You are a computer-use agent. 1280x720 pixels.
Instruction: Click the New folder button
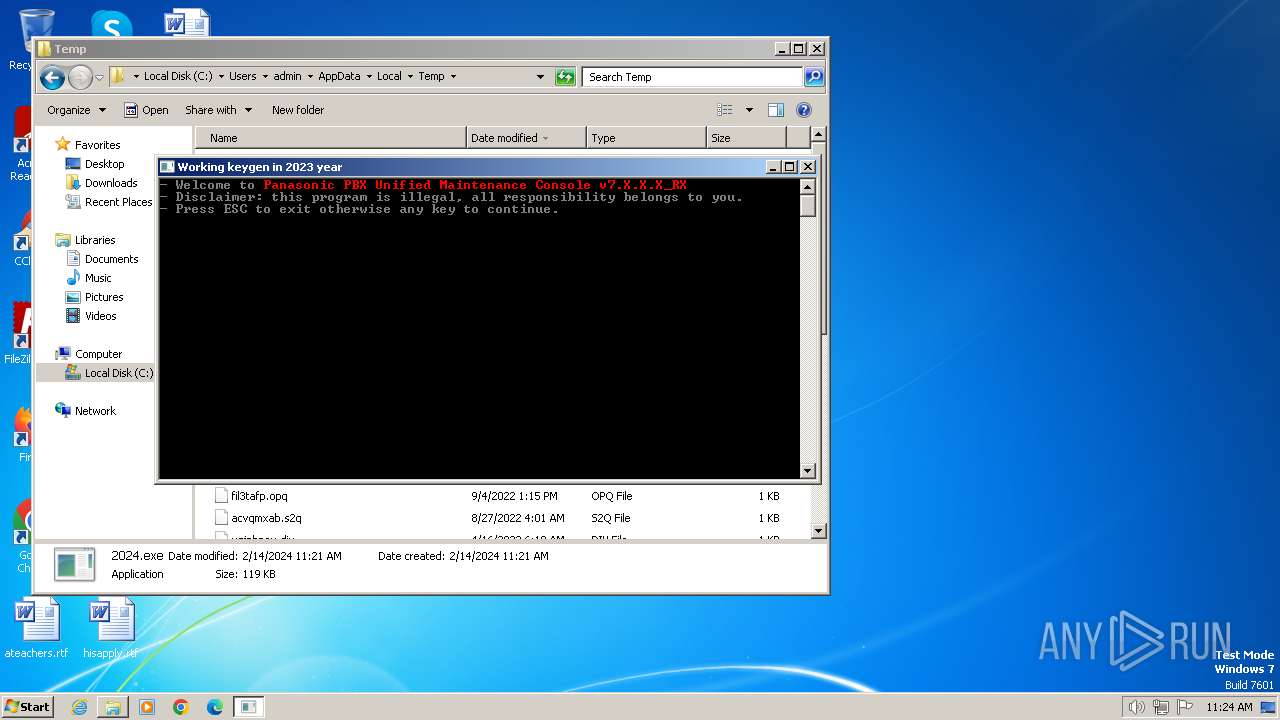[x=298, y=110]
